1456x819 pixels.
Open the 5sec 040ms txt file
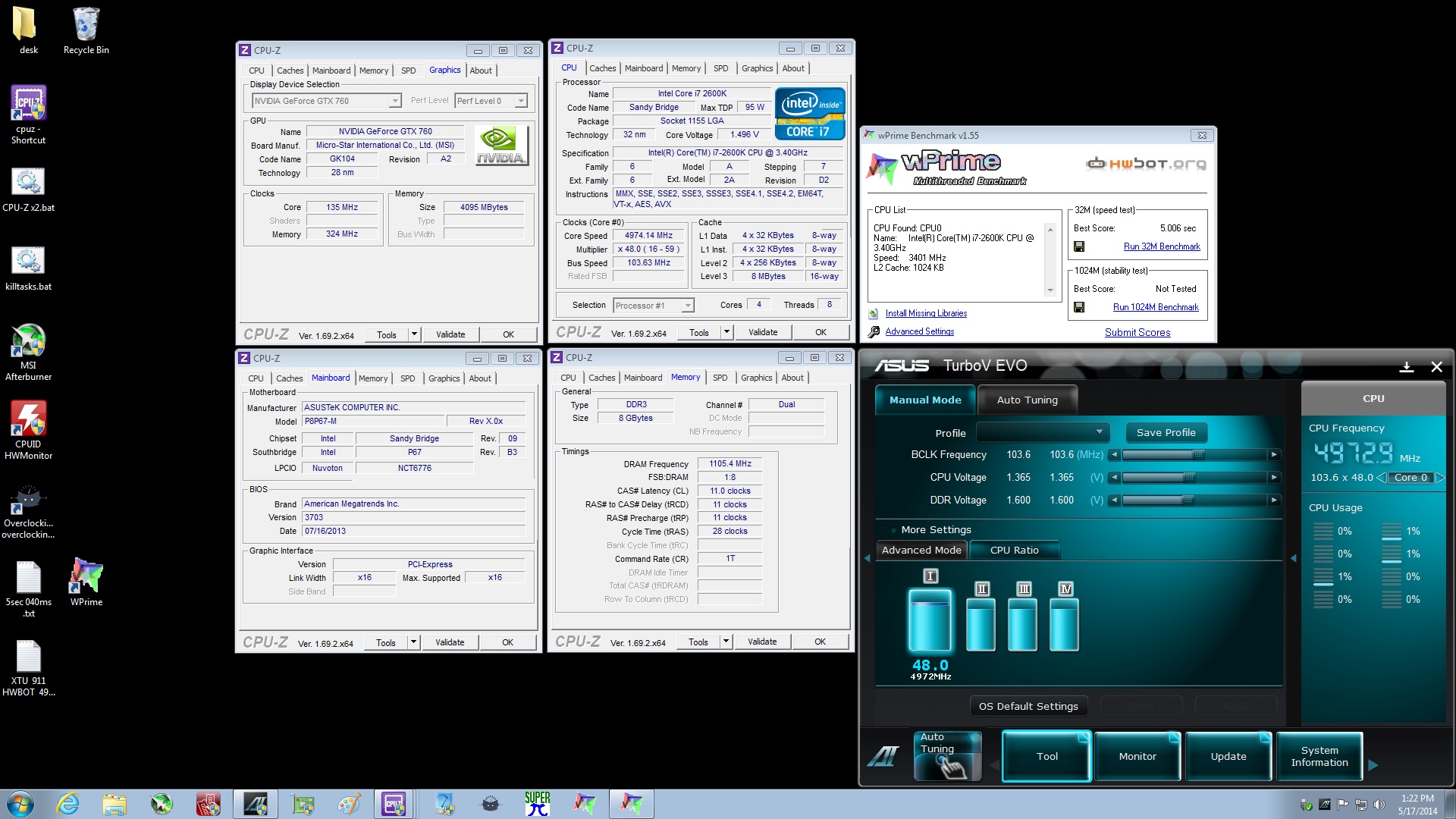(28, 589)
